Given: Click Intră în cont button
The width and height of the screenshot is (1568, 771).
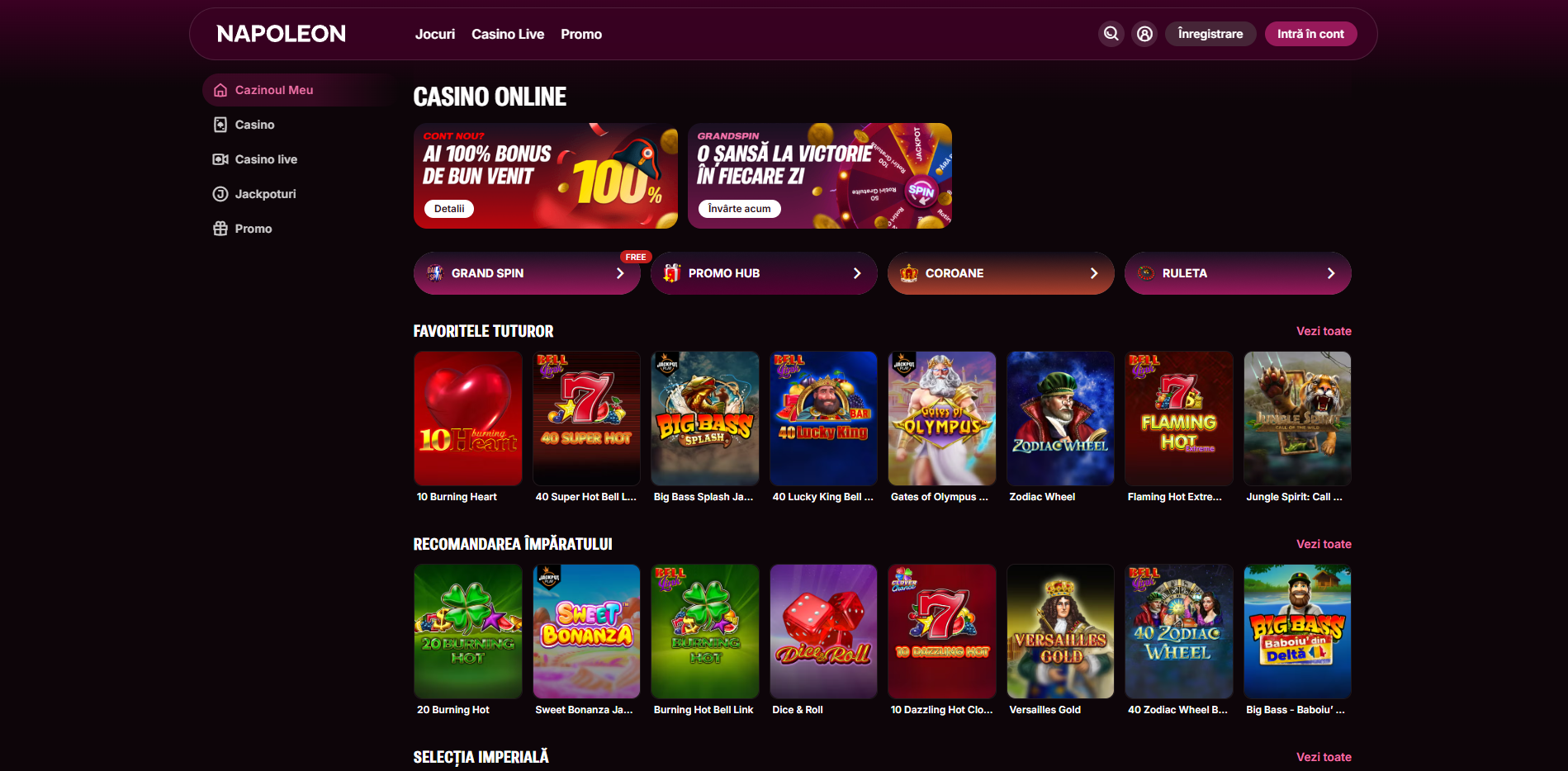Looking at the screenshot, I should [1310, 34].
